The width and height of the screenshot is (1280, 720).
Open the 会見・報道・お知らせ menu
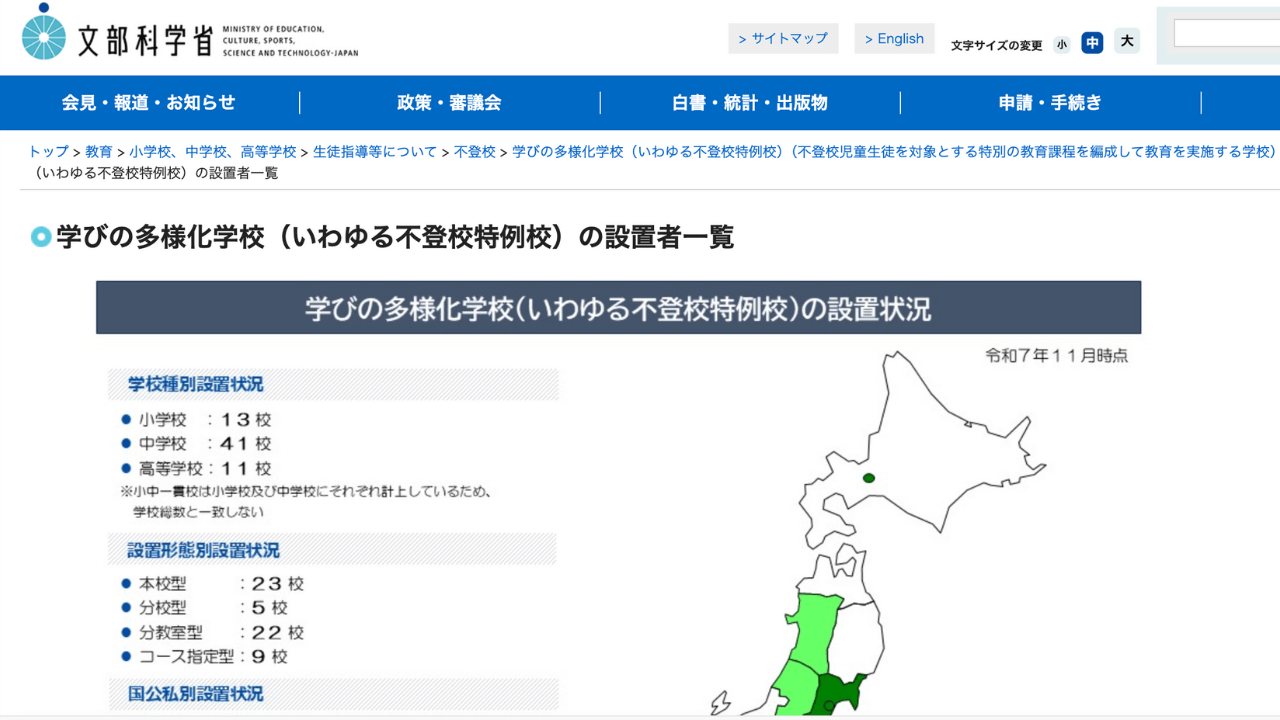(149, 103)
